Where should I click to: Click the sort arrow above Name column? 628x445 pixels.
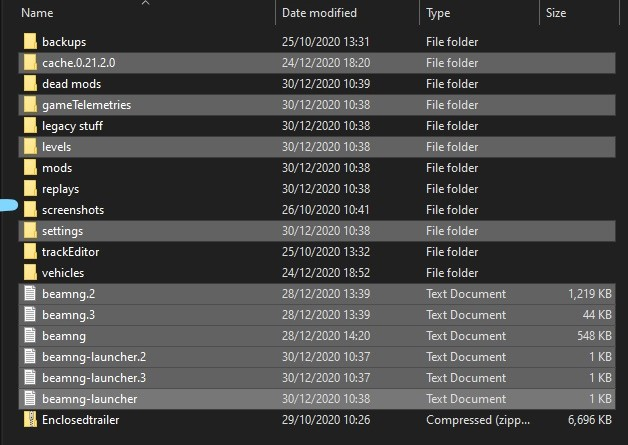point(146,3)
